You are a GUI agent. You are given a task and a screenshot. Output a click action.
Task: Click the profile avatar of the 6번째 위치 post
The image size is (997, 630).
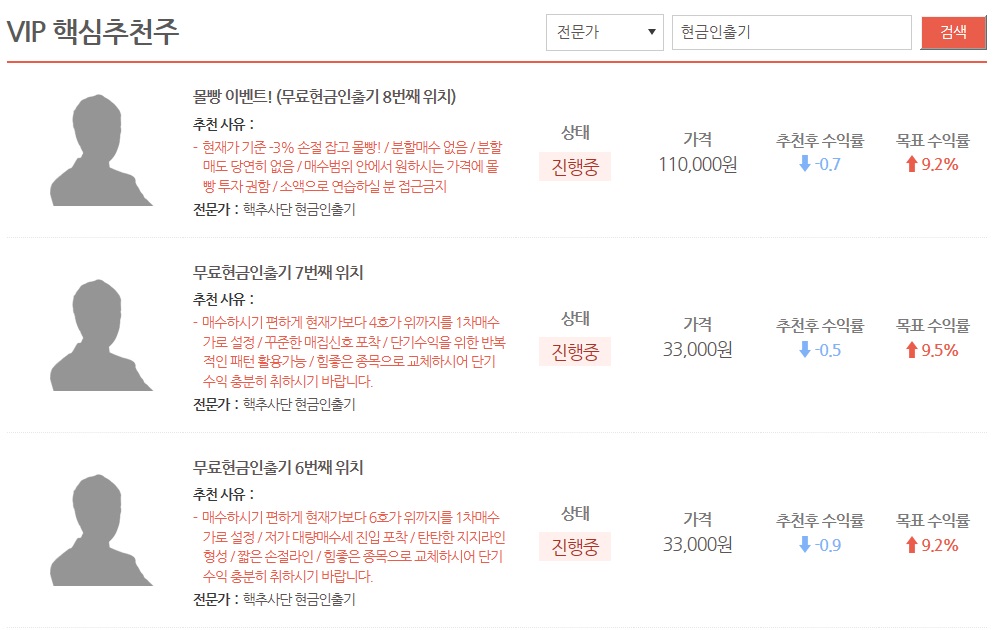click(101, 530)
